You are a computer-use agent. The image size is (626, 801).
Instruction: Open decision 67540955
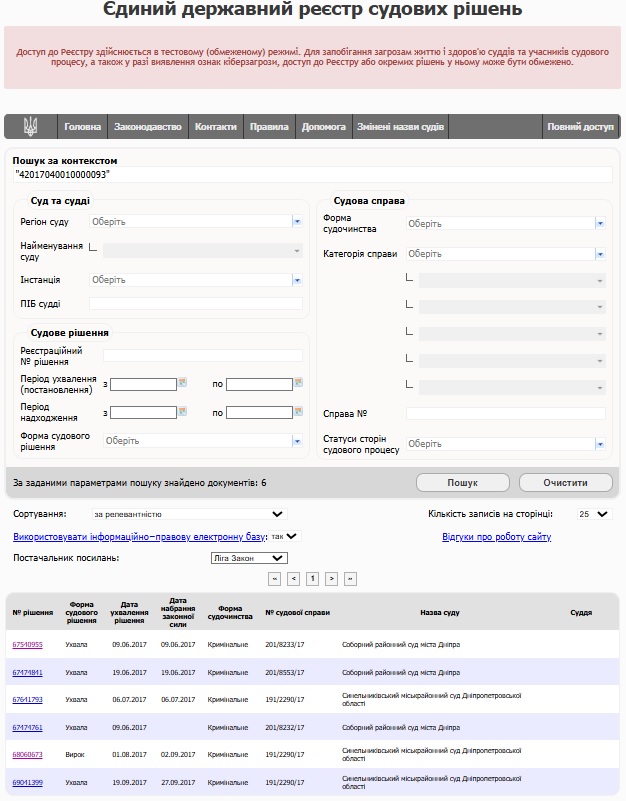28,645
